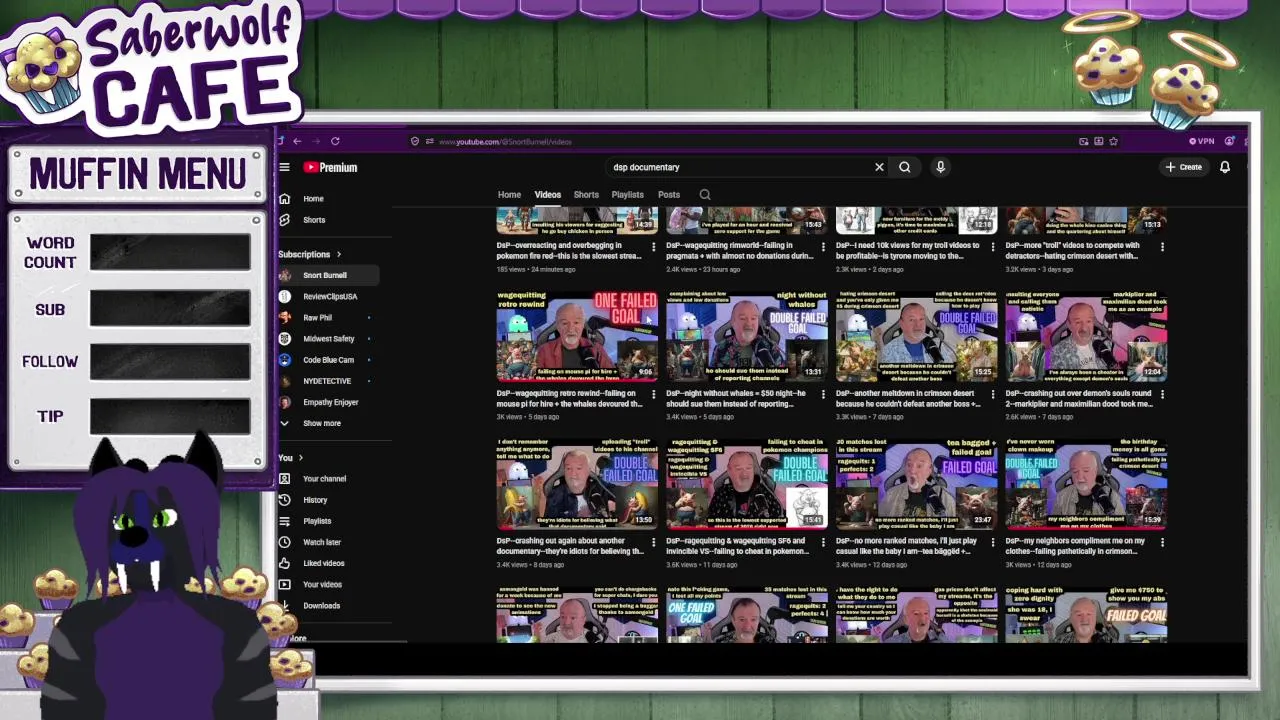Open the YouTube hamburger guide menu

(x=284, y=167)
